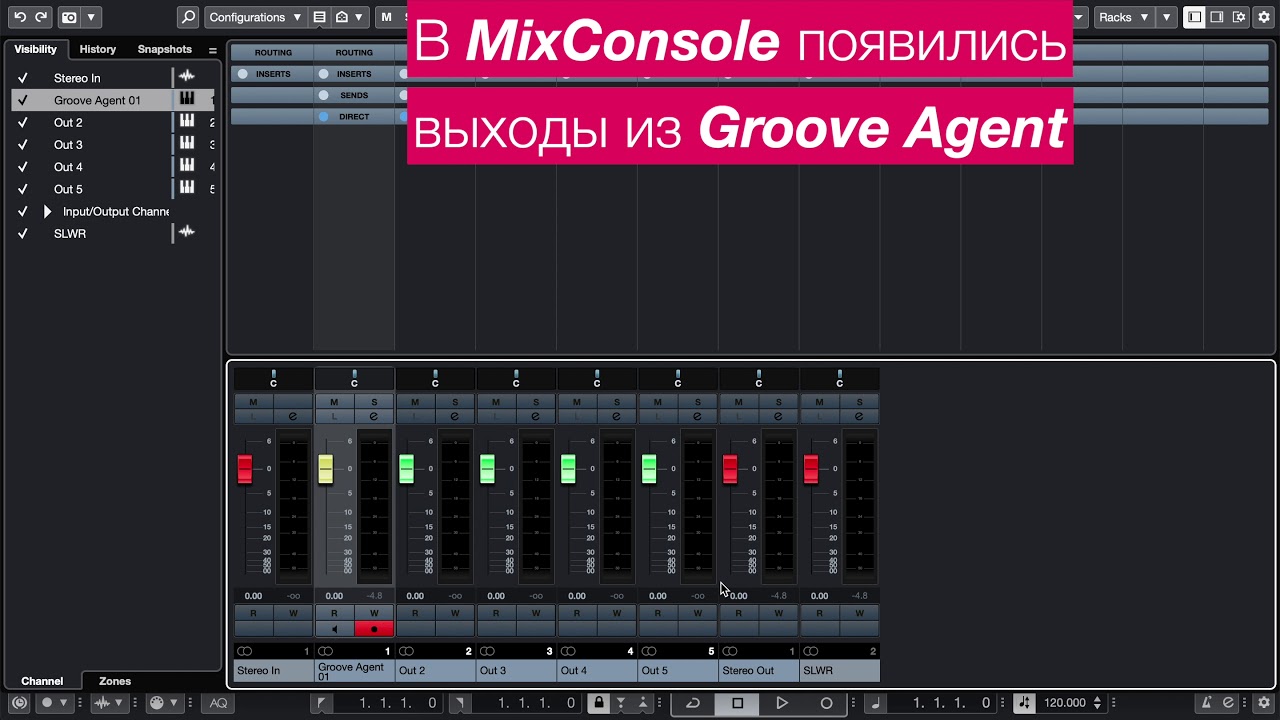This screenshot has height=720, width=1280.
Task: Uncheck visibility of Out 2
Action: click(22, 122)
